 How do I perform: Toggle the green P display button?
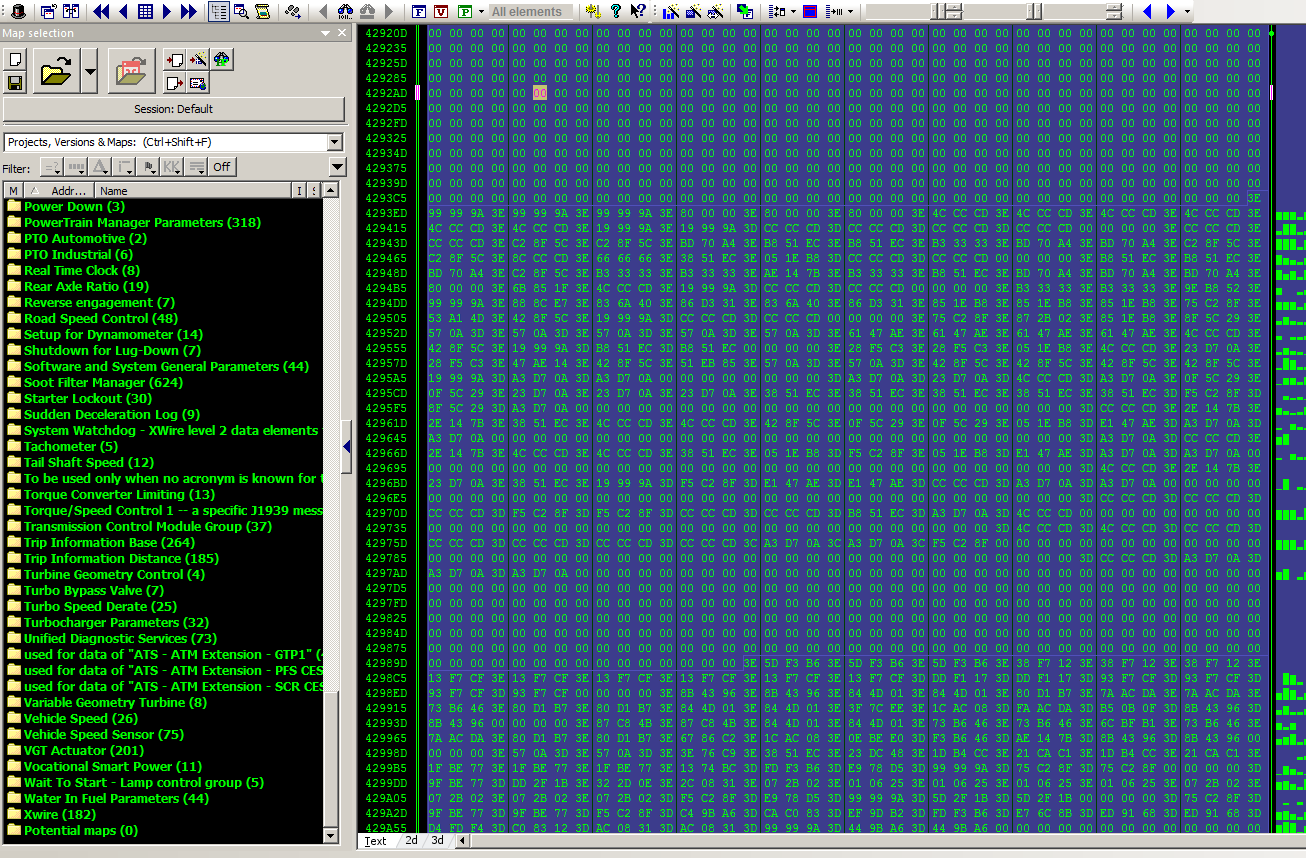[x=465, y=12]
